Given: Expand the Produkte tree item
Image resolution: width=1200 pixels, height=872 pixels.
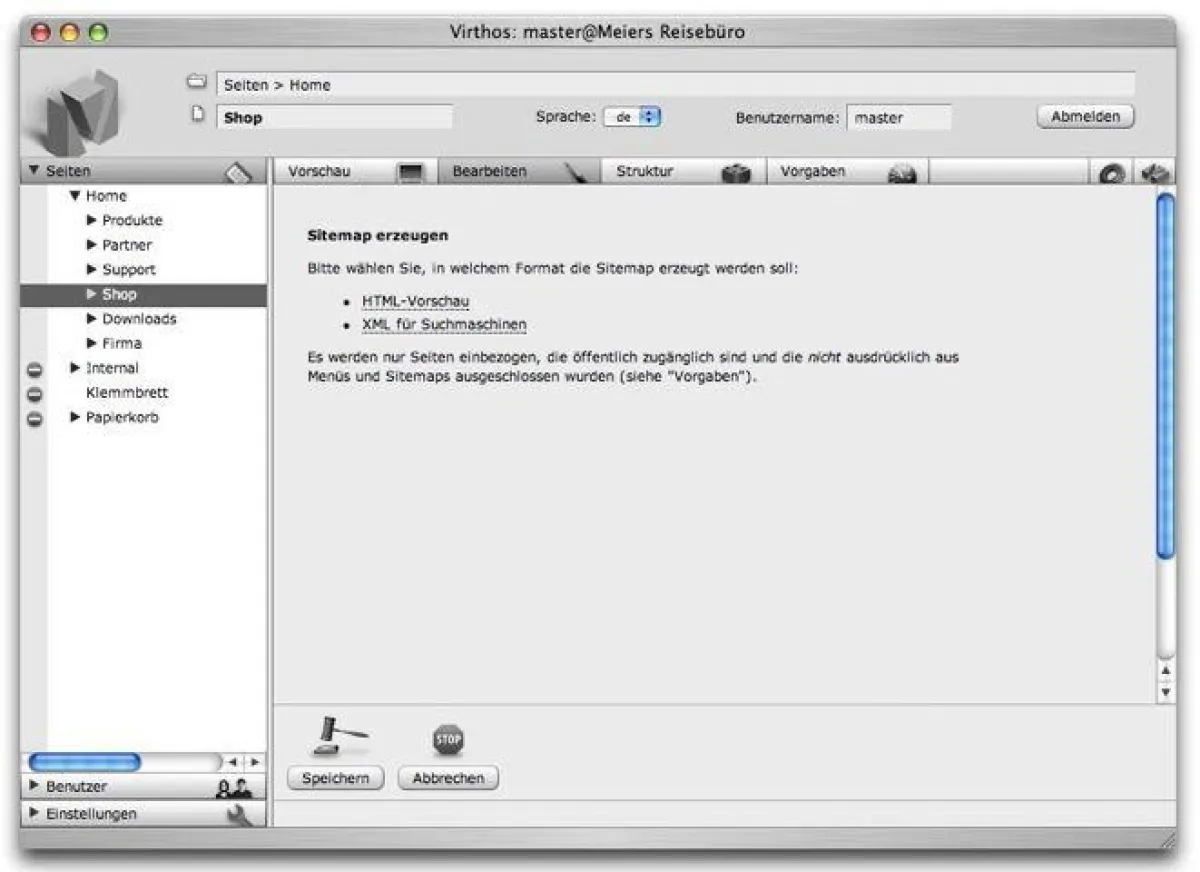Looking at the screenshot, I should 91,220.
